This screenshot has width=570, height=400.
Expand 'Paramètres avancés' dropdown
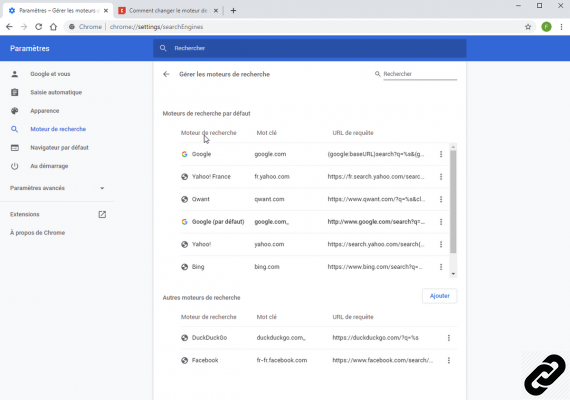point(57,188)
